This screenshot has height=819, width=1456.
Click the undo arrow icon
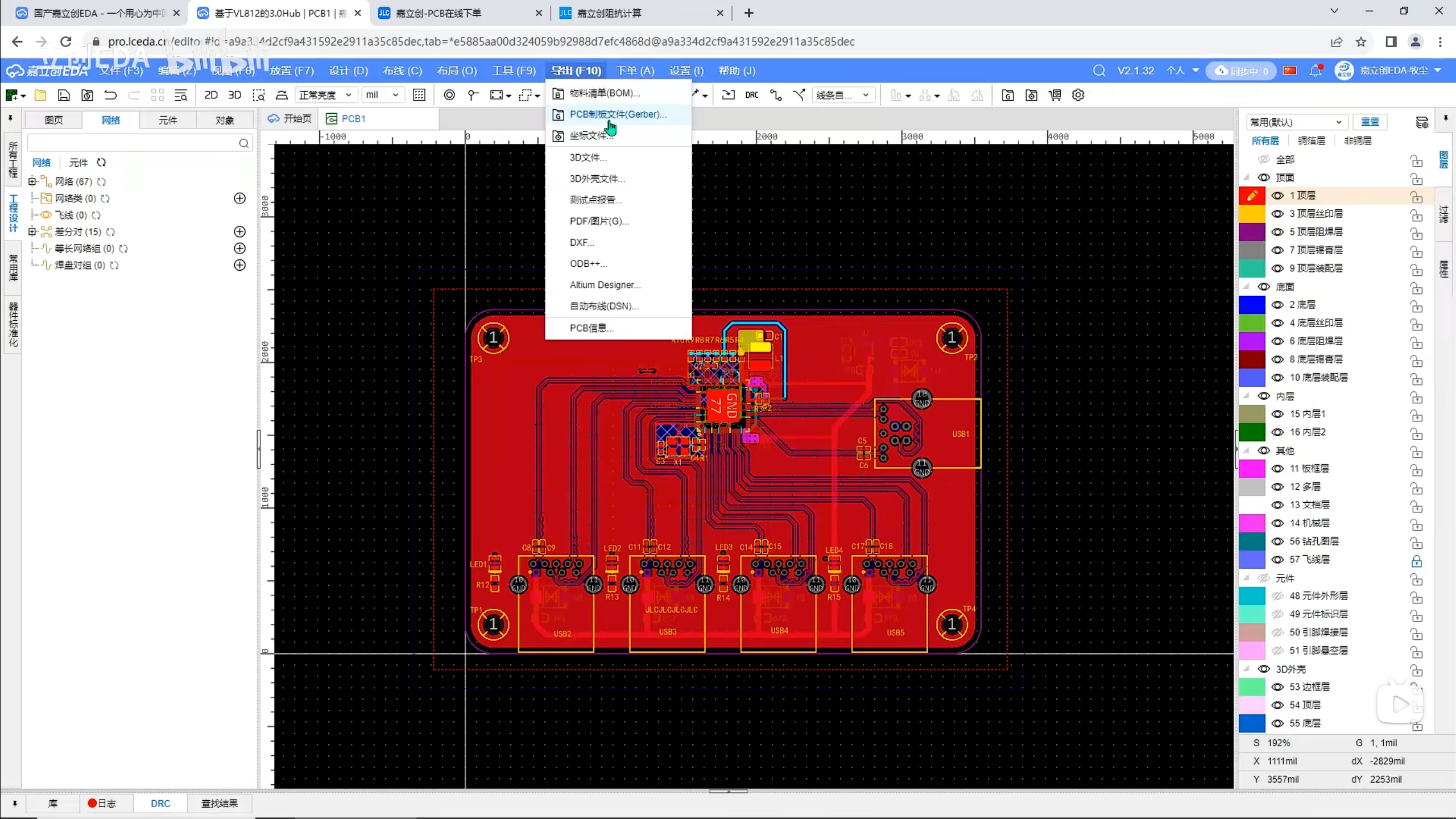(x=110, y=95)
